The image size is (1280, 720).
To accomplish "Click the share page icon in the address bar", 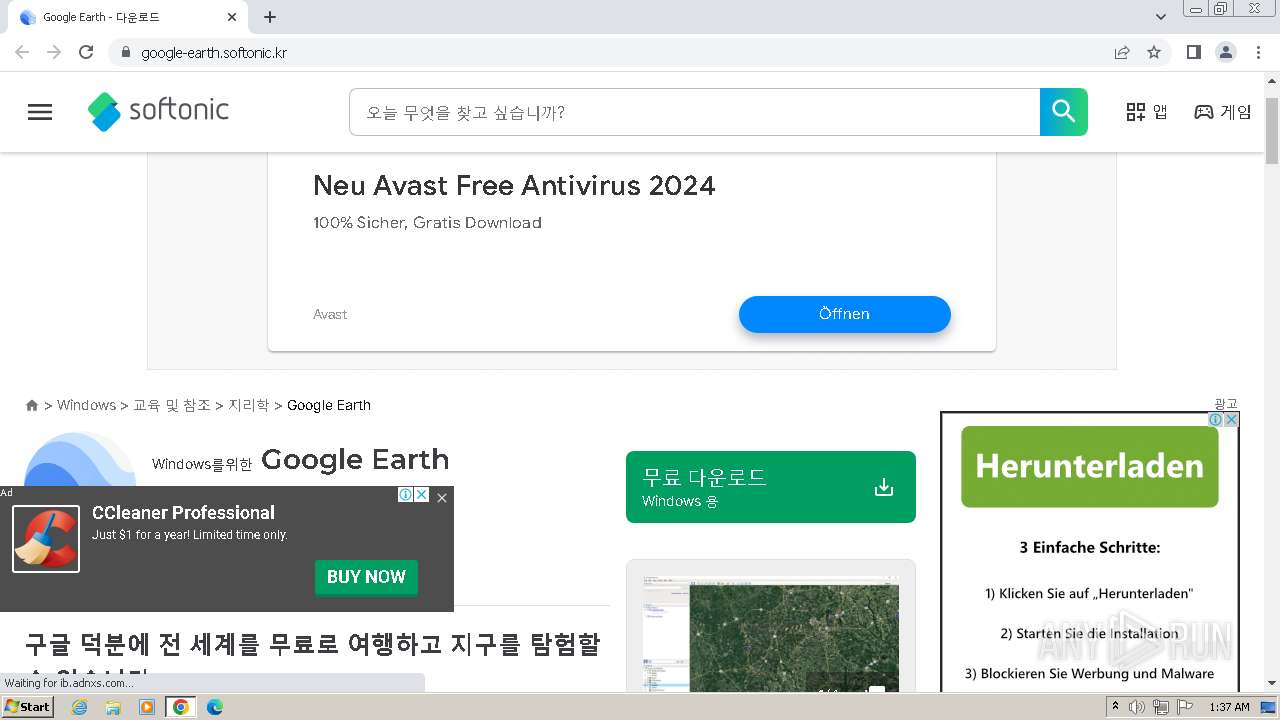I will click(1122, 52).
